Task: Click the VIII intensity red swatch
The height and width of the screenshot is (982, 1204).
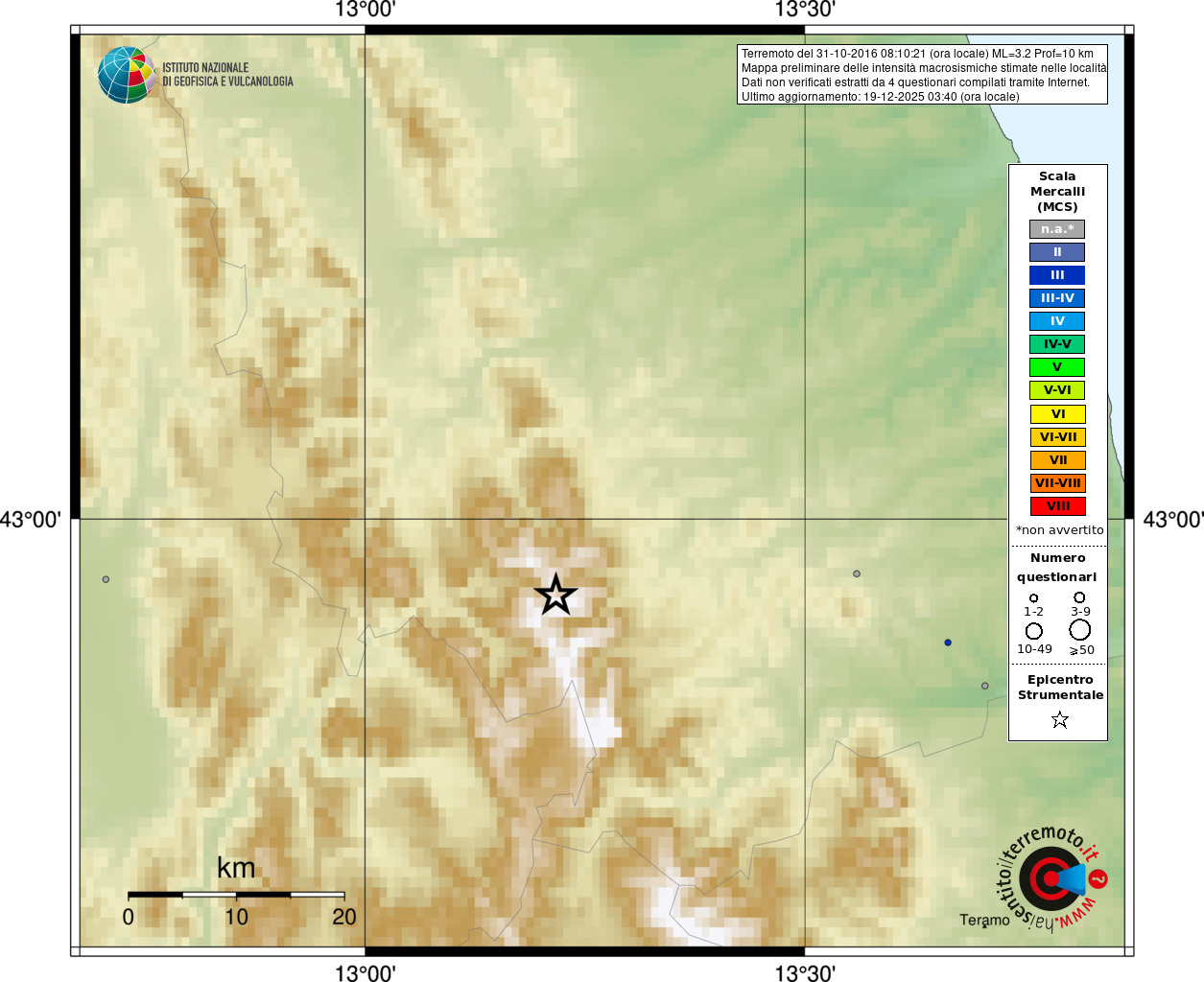Action: tap(1057, 506)
